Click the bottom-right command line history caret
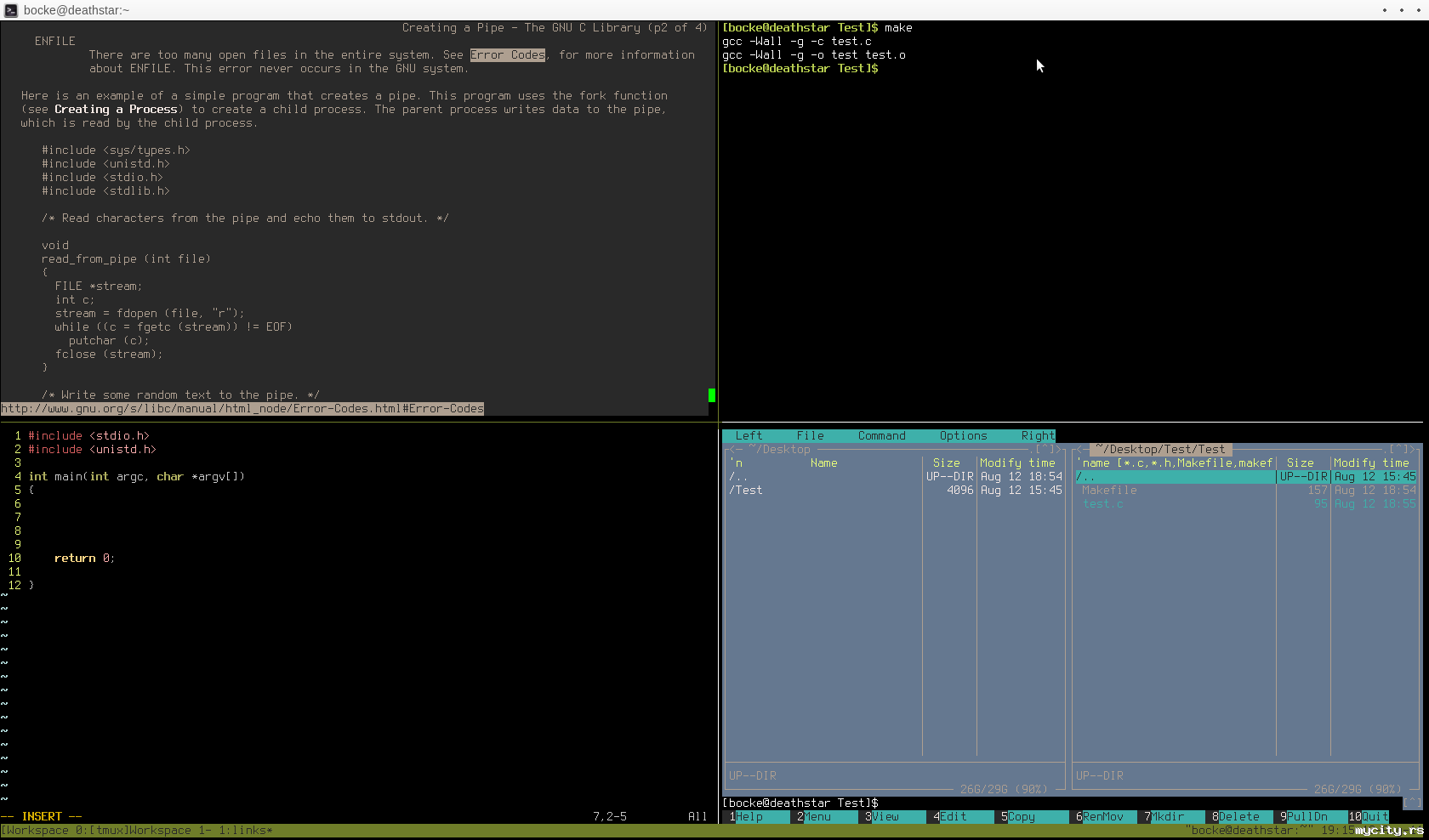This screenshot has width=1429, height=840. [1412, 803]
